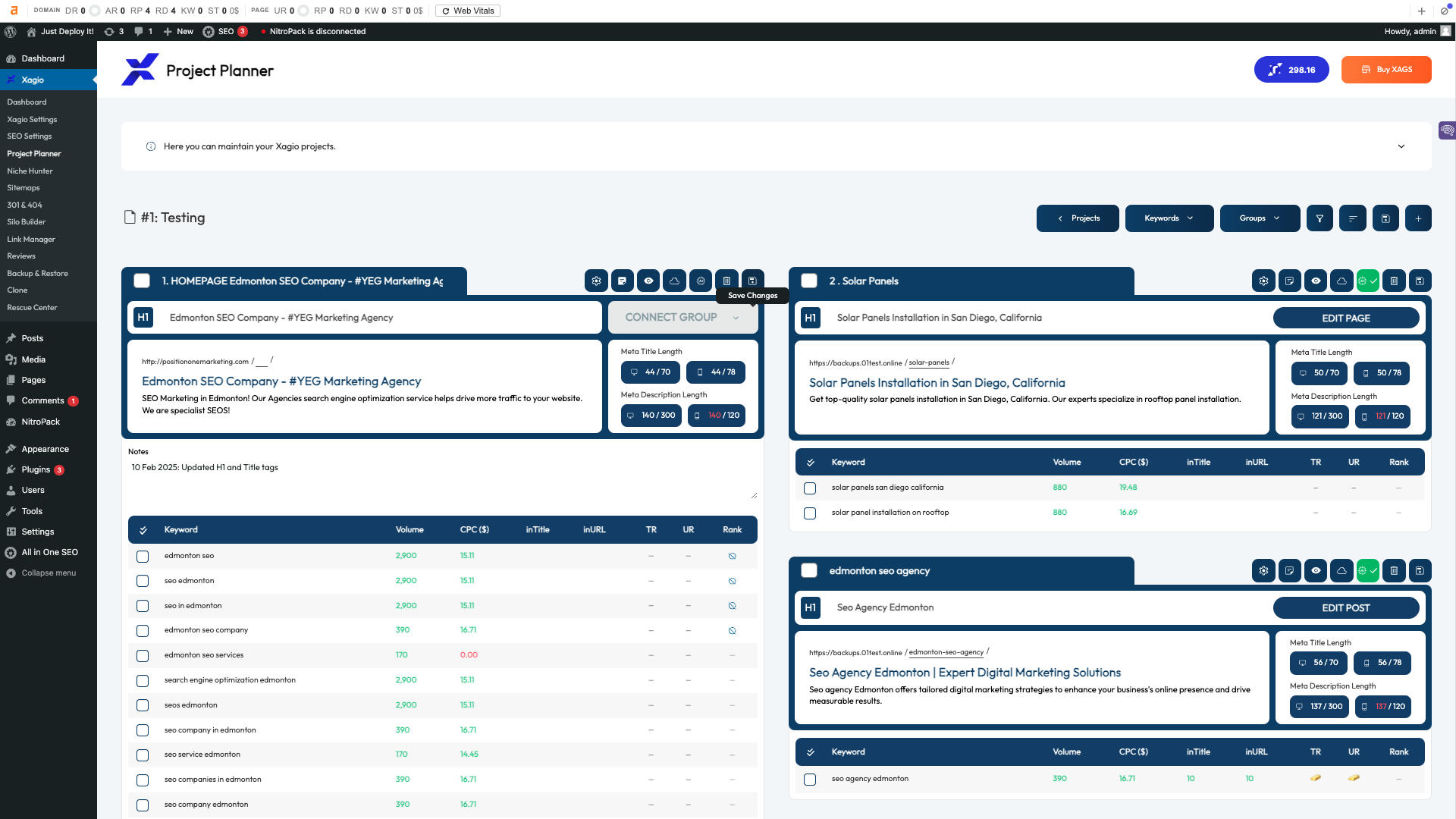Screen dimensions: 1456x819
Task: Go back to Projects list
Action: [x=1078, y=218]
